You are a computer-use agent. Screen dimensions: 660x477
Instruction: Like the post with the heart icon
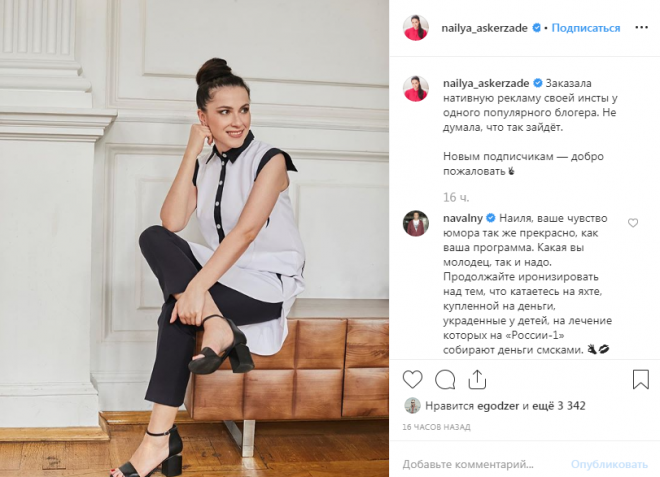412,379
